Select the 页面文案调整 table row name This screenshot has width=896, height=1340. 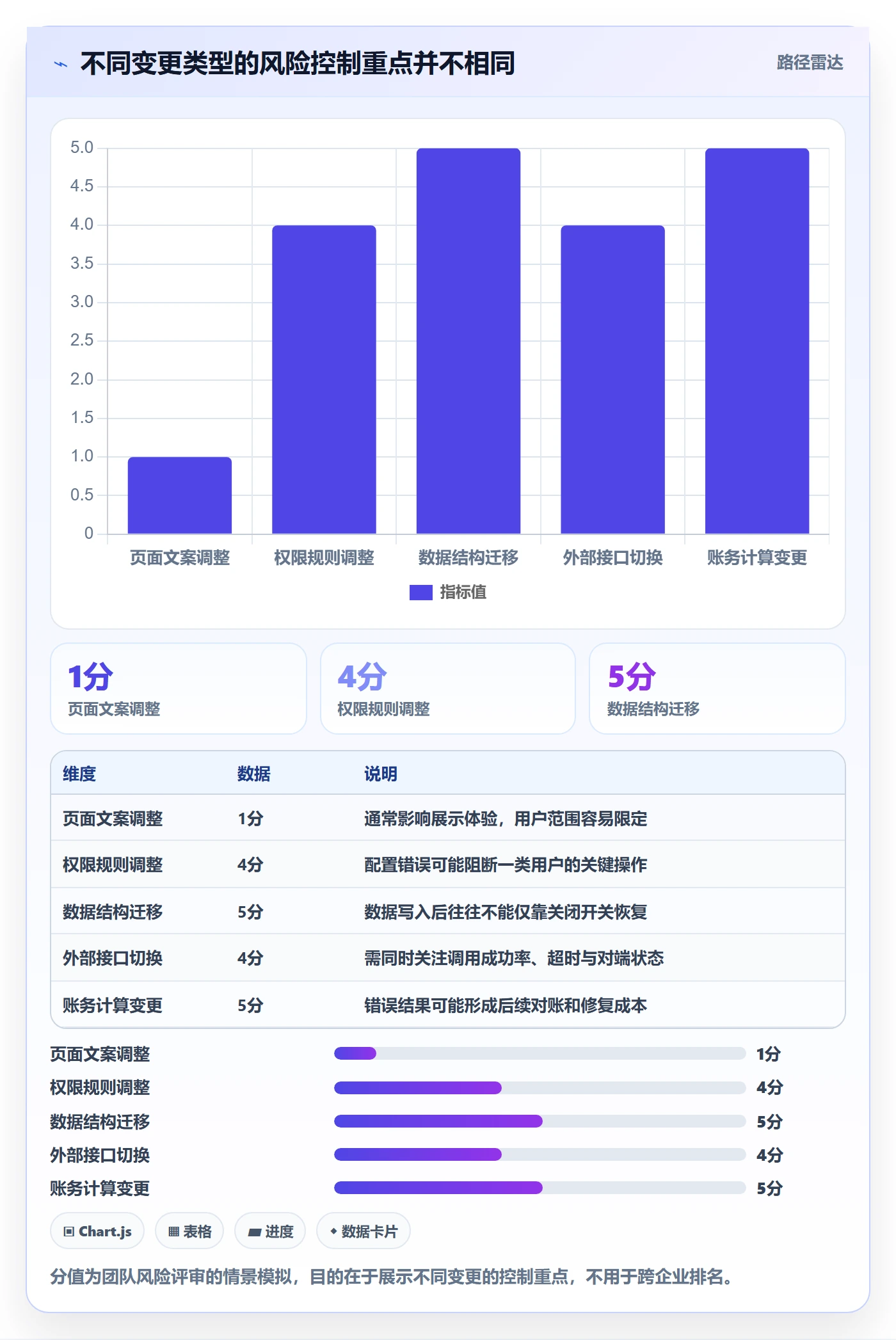(x=113, y=819)
